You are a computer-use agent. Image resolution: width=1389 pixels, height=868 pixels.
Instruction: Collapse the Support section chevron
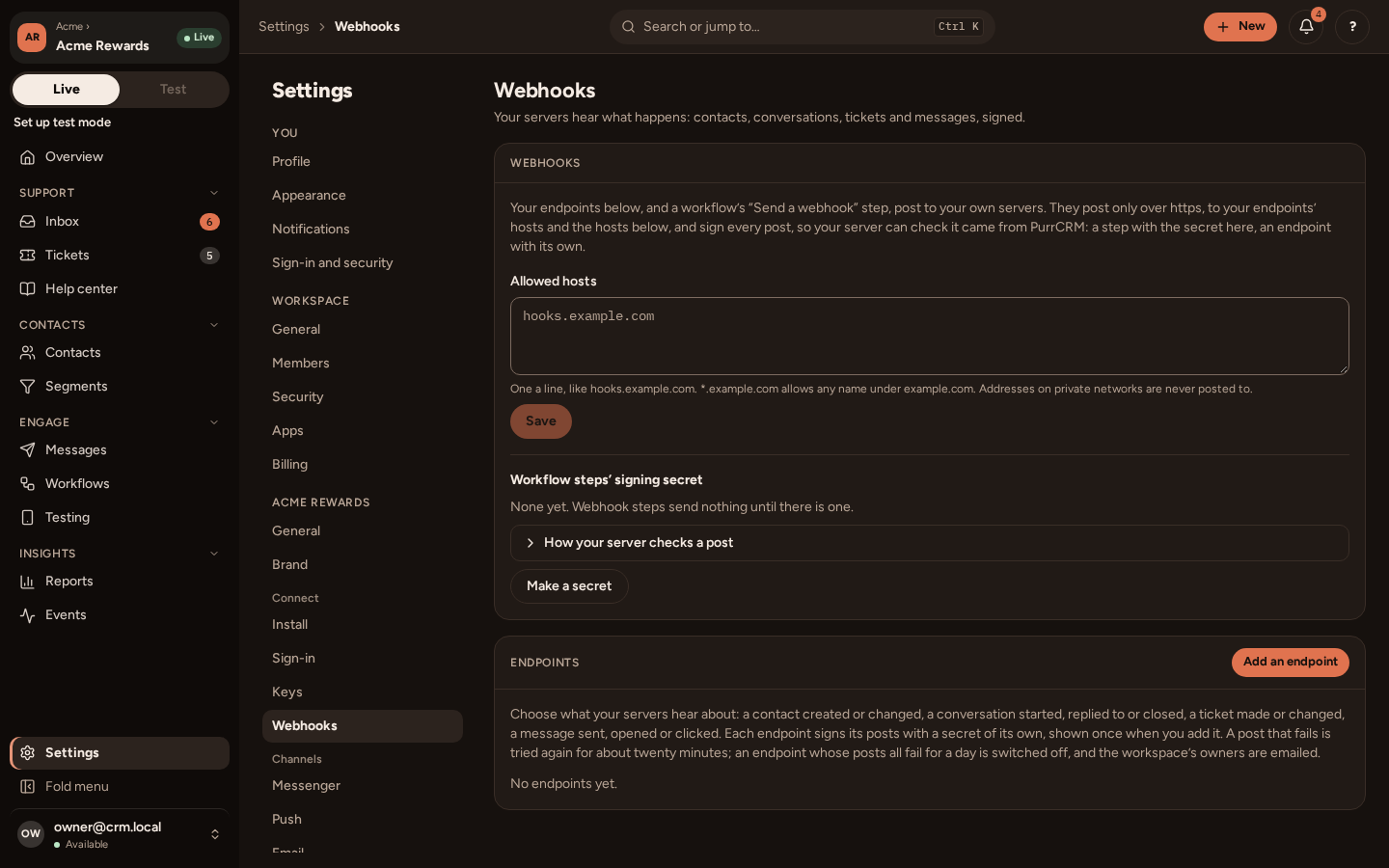pos(214,193)
